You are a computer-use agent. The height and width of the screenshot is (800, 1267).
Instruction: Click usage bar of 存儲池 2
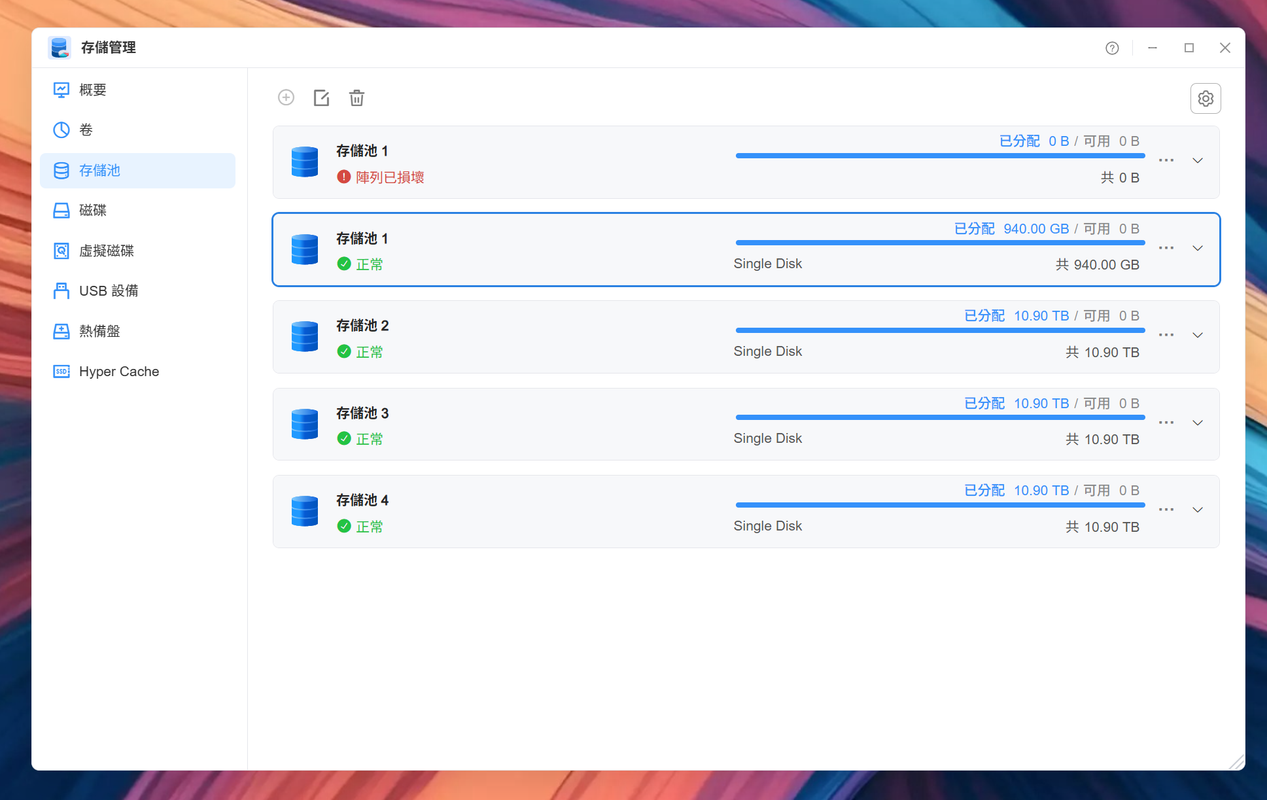[940, 330]
